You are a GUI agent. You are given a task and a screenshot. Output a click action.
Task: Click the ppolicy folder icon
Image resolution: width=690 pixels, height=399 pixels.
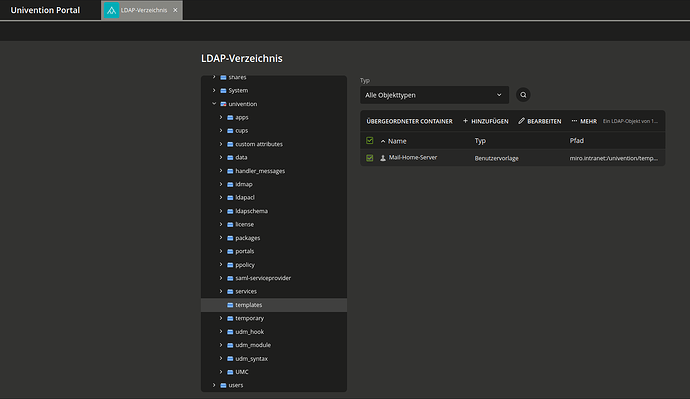(230, 265)
